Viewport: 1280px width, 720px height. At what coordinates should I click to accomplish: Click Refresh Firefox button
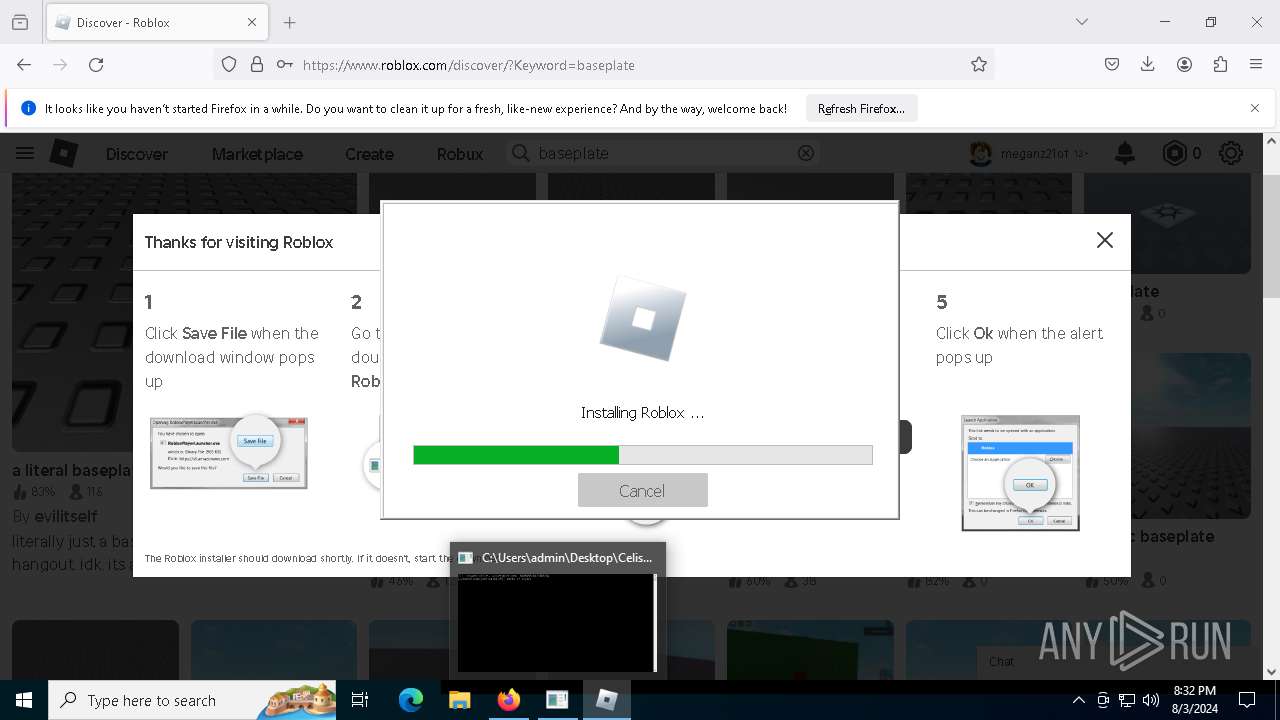861,109
